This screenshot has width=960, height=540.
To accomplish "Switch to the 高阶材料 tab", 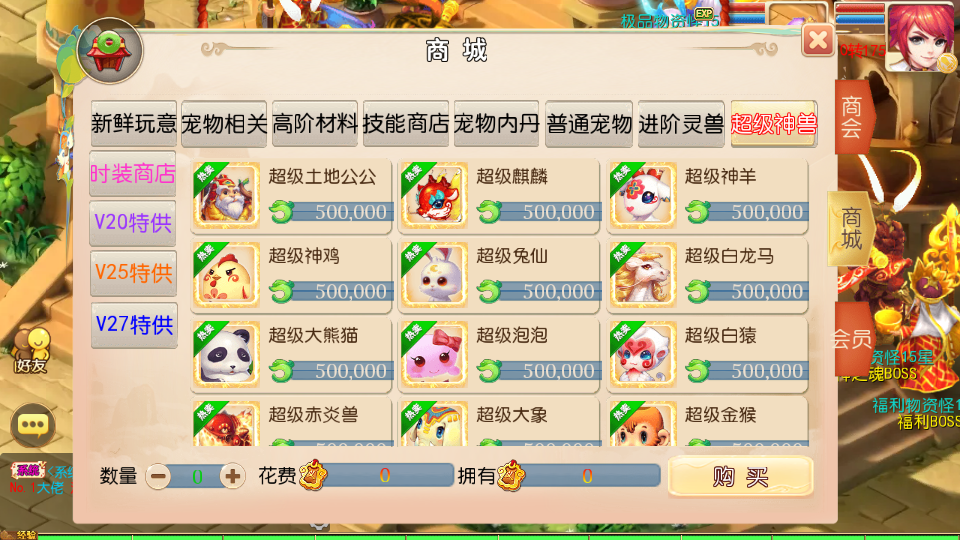I will click(315, 124).
